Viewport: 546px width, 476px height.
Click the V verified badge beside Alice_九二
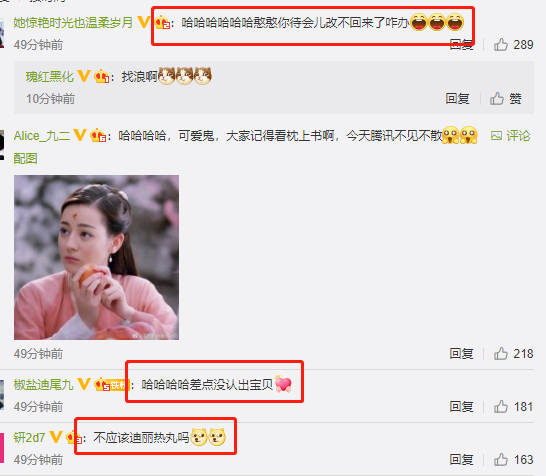[80, 135]
